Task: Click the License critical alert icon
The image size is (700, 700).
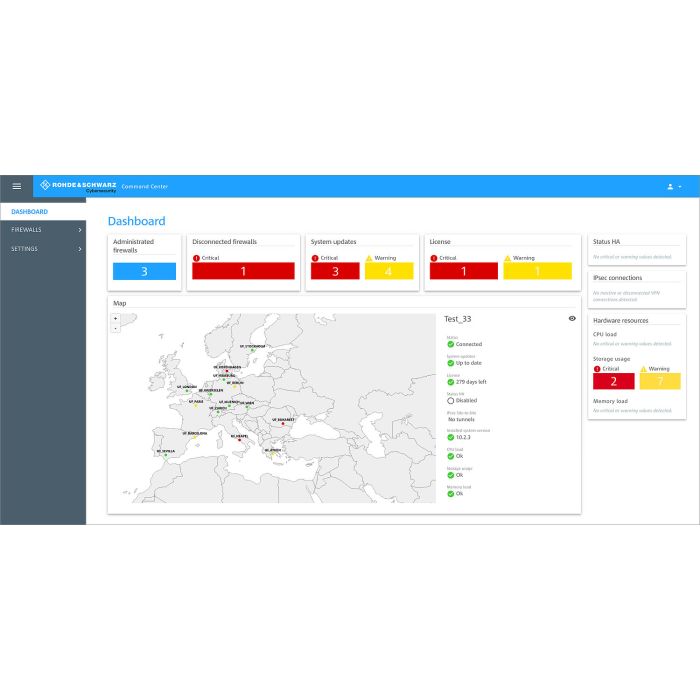Action: point(433,258)
